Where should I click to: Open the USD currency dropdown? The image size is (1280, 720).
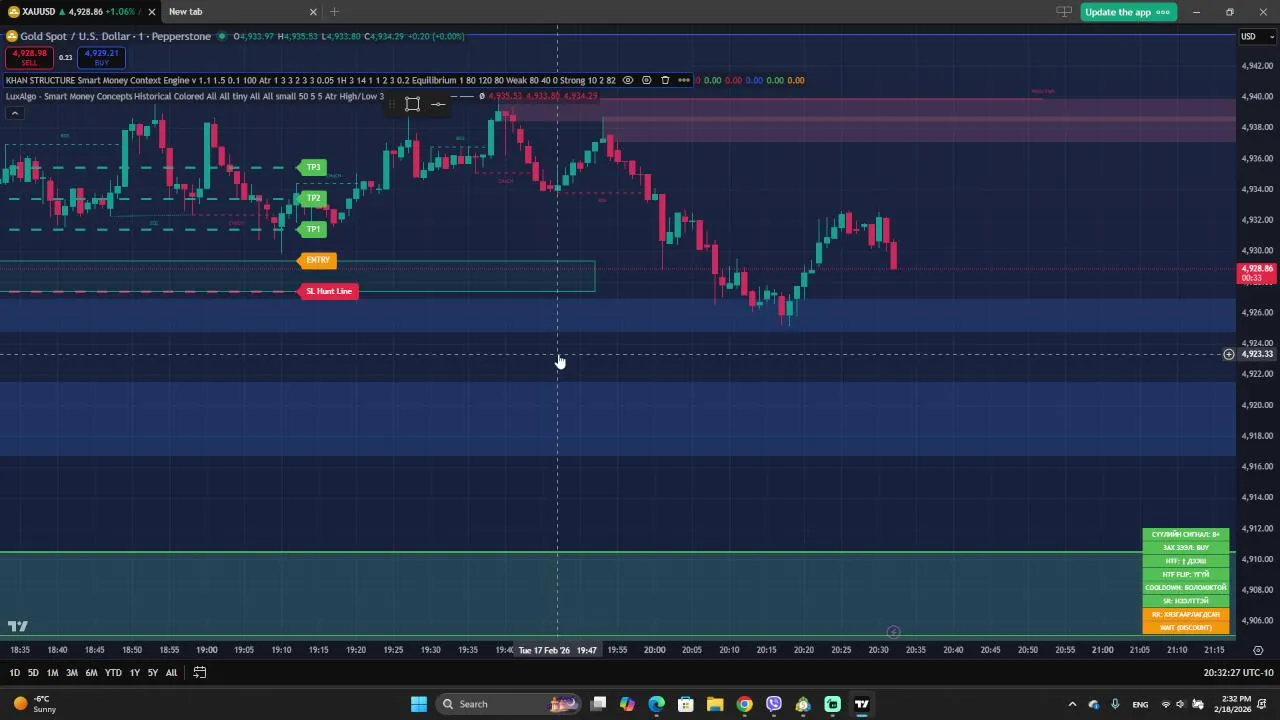(1257, 37)
